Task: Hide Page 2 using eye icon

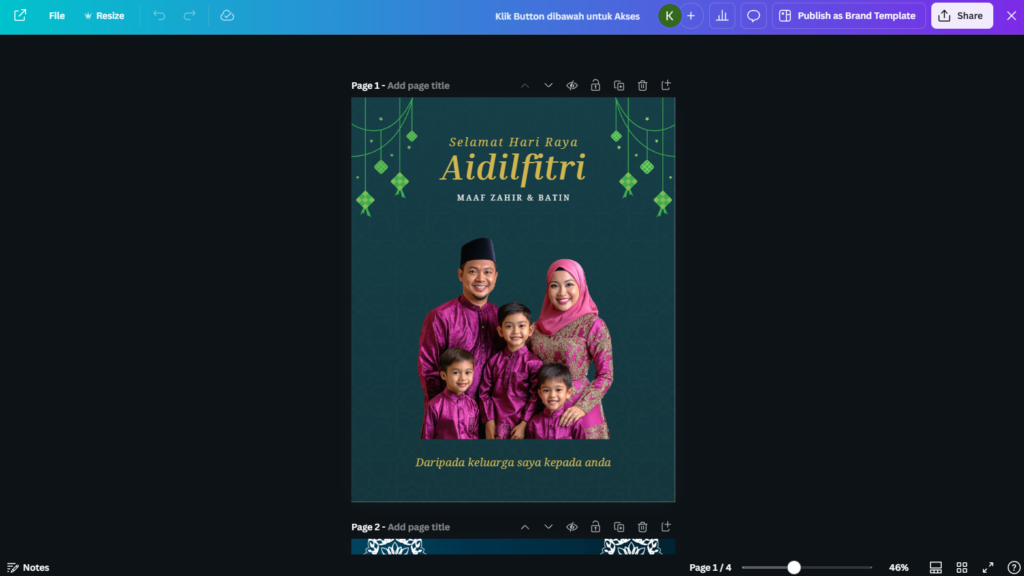Action: (572, 527)
